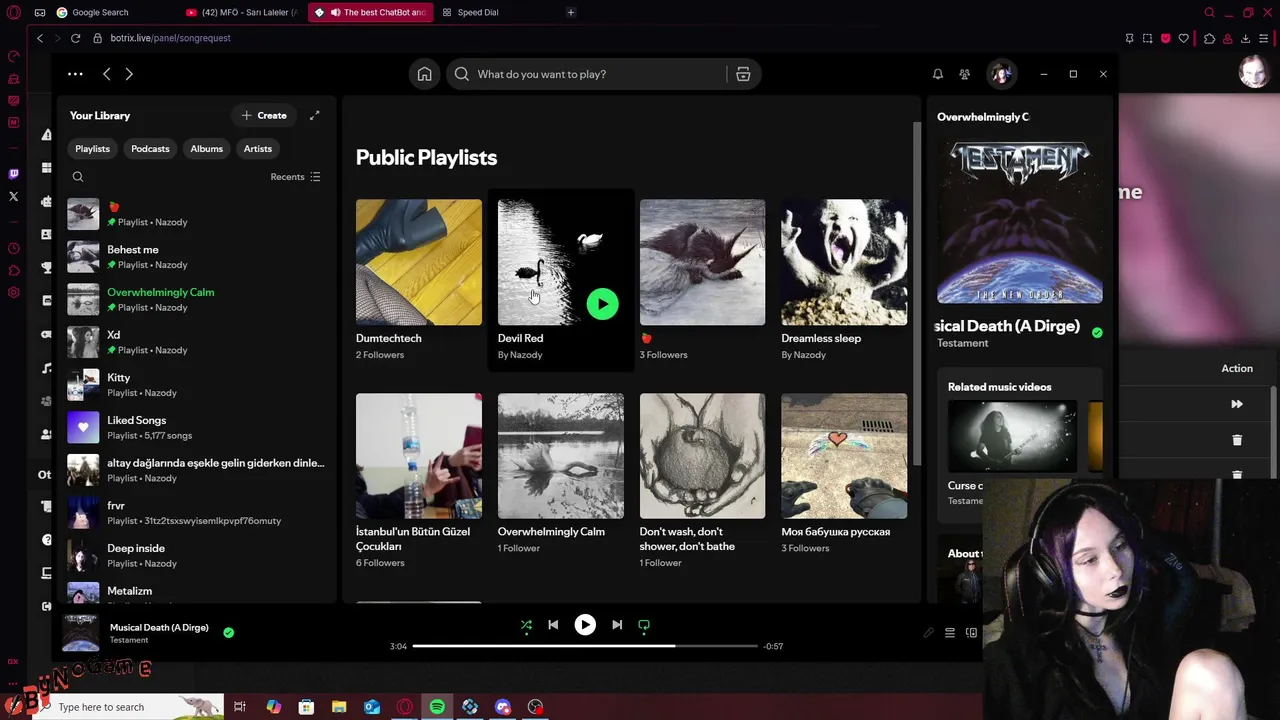Open the Create playlist menu
The width and height of the screenshot is (1280, 720).
[x=264, y=116]
